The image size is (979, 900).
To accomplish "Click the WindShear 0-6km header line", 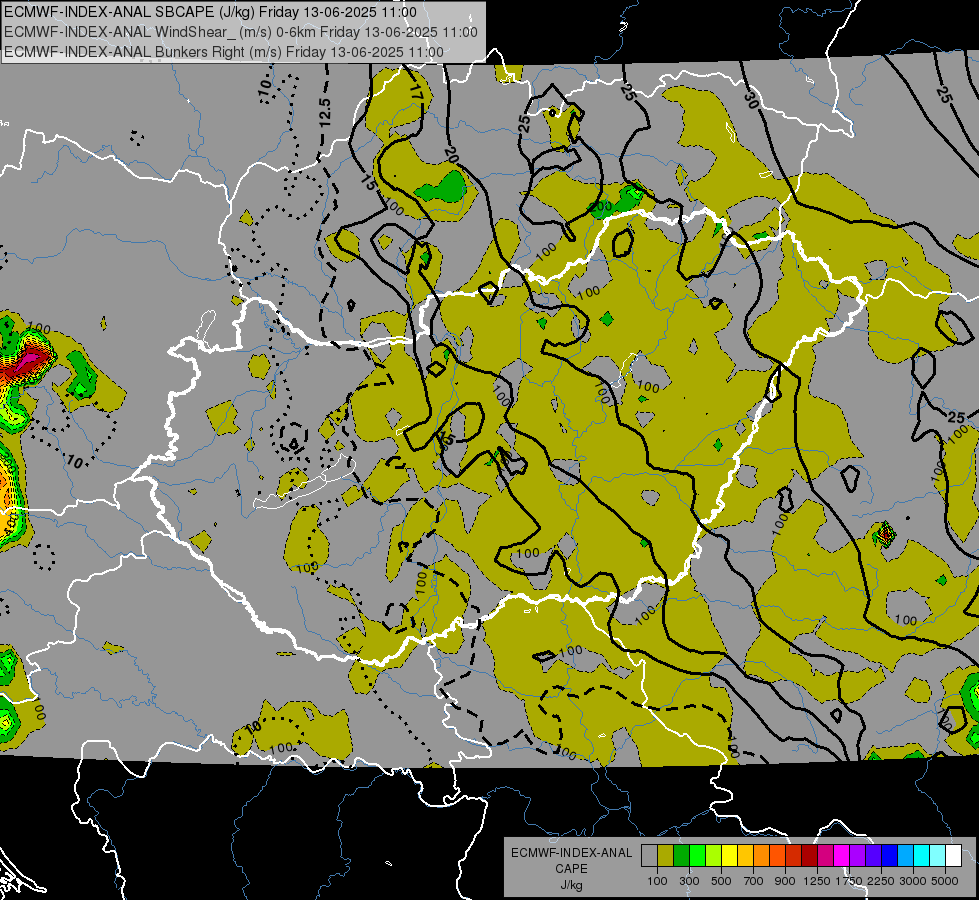I will 240,32.
